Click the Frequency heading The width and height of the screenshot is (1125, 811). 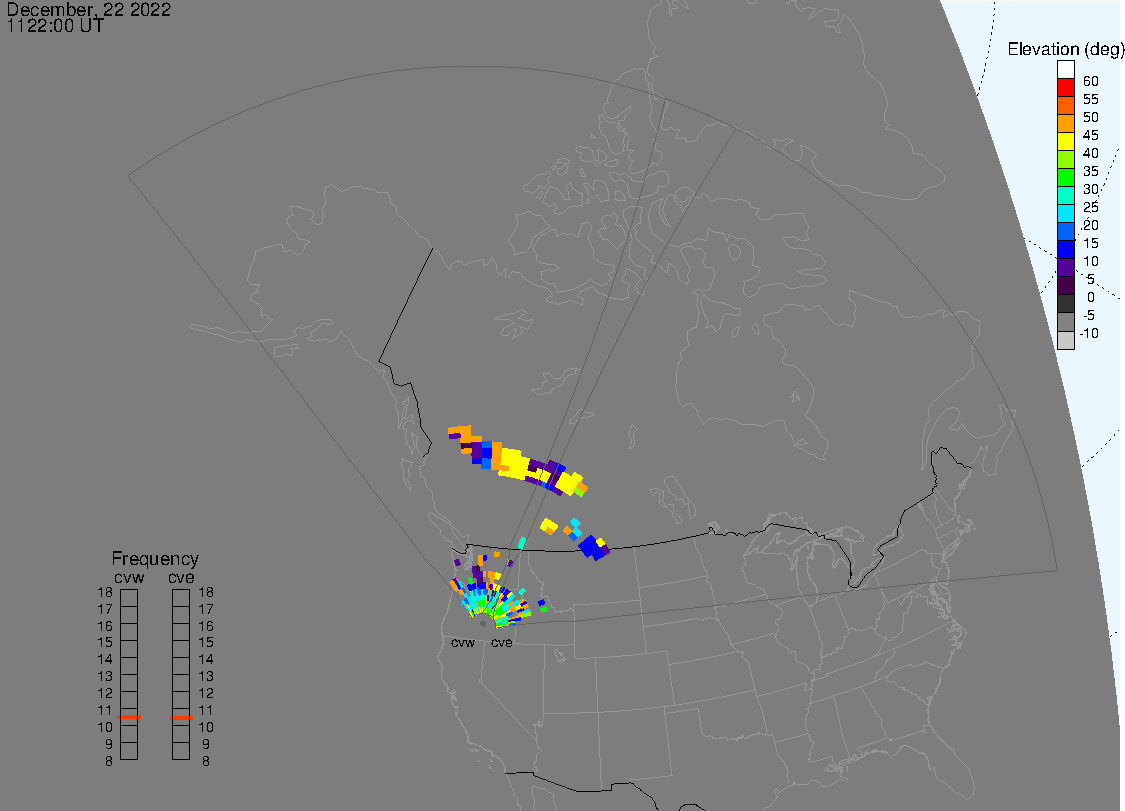(x=155, y=558)
